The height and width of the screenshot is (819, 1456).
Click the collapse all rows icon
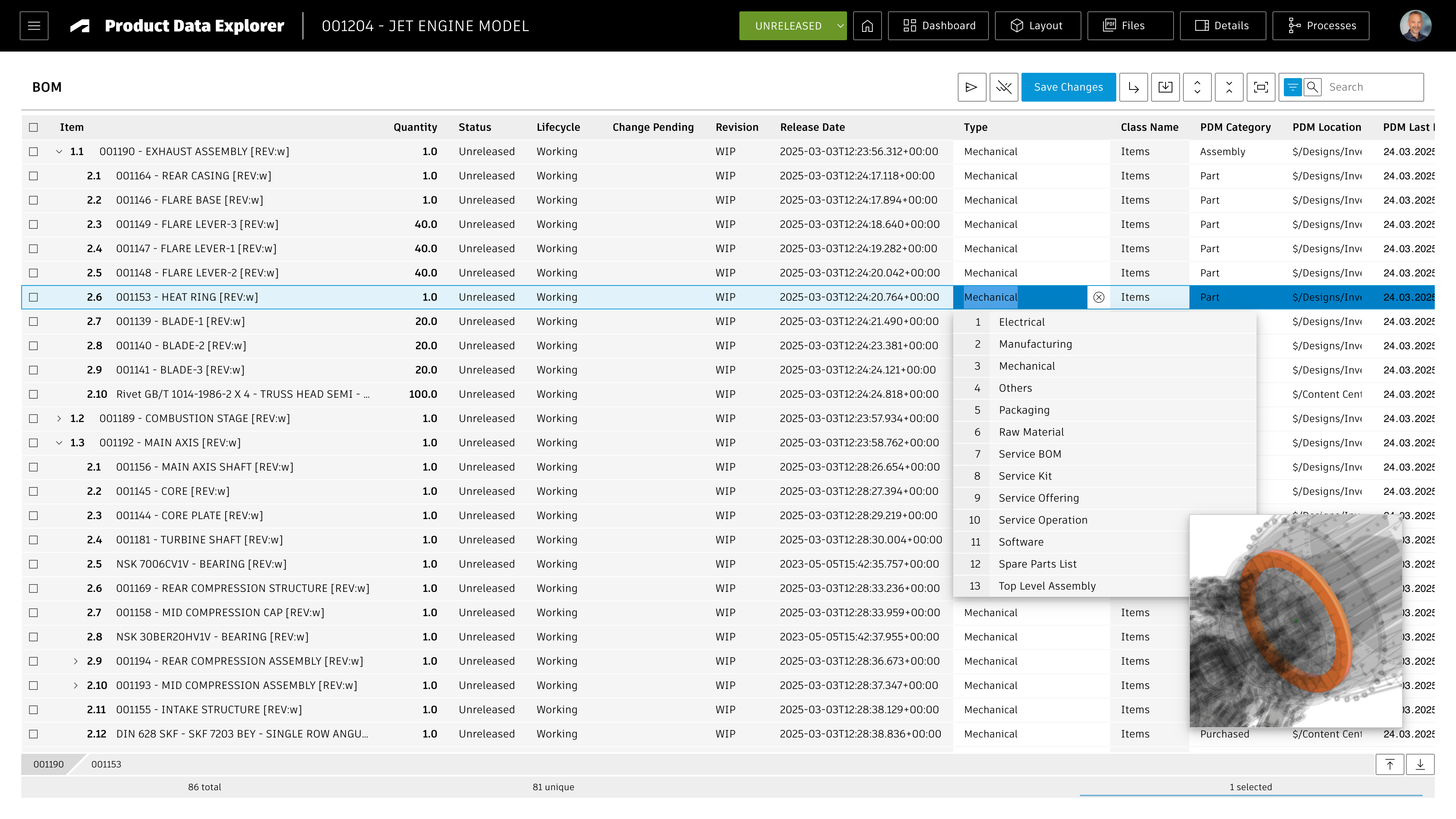tap(1229, 87)
